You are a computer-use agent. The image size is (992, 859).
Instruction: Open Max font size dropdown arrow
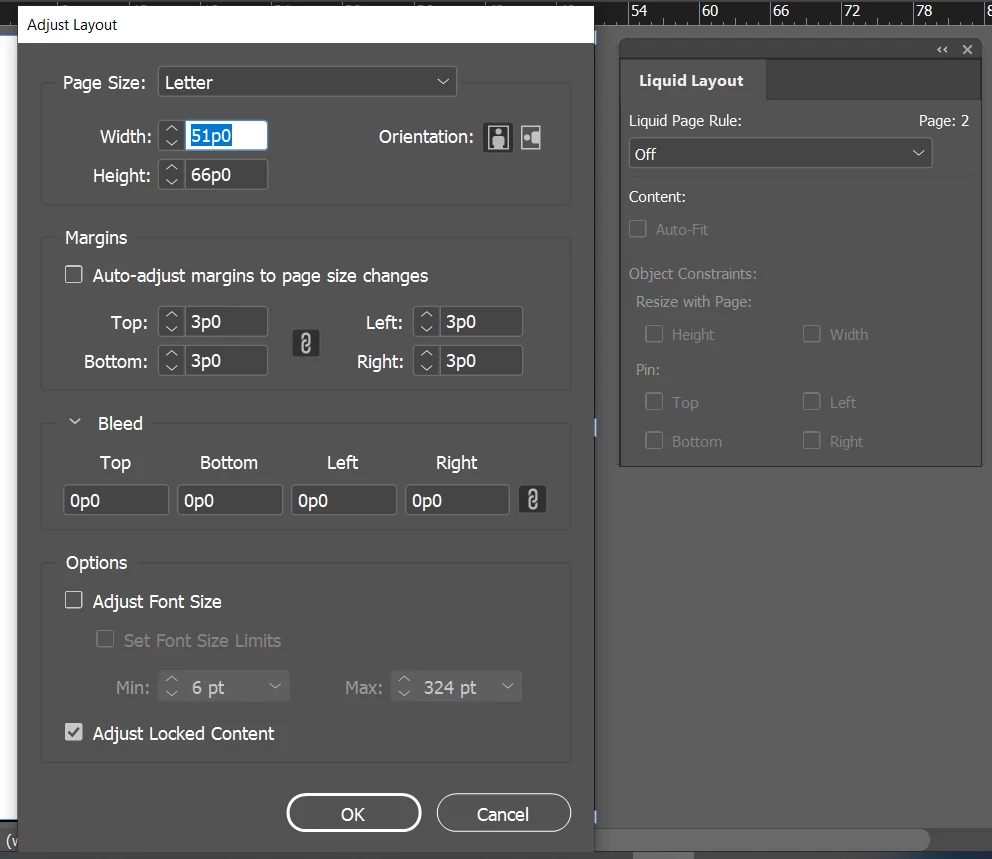point(507,686)
